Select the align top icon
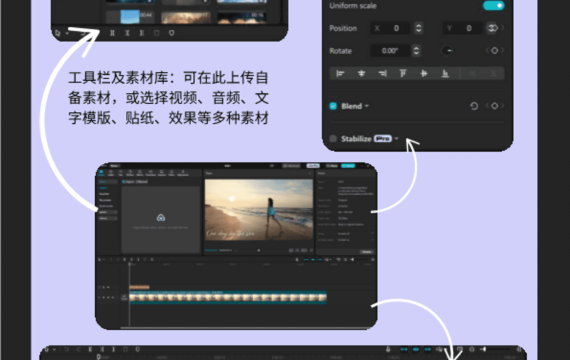The height and width of the screenshot is (360, 570). point(403,73)
